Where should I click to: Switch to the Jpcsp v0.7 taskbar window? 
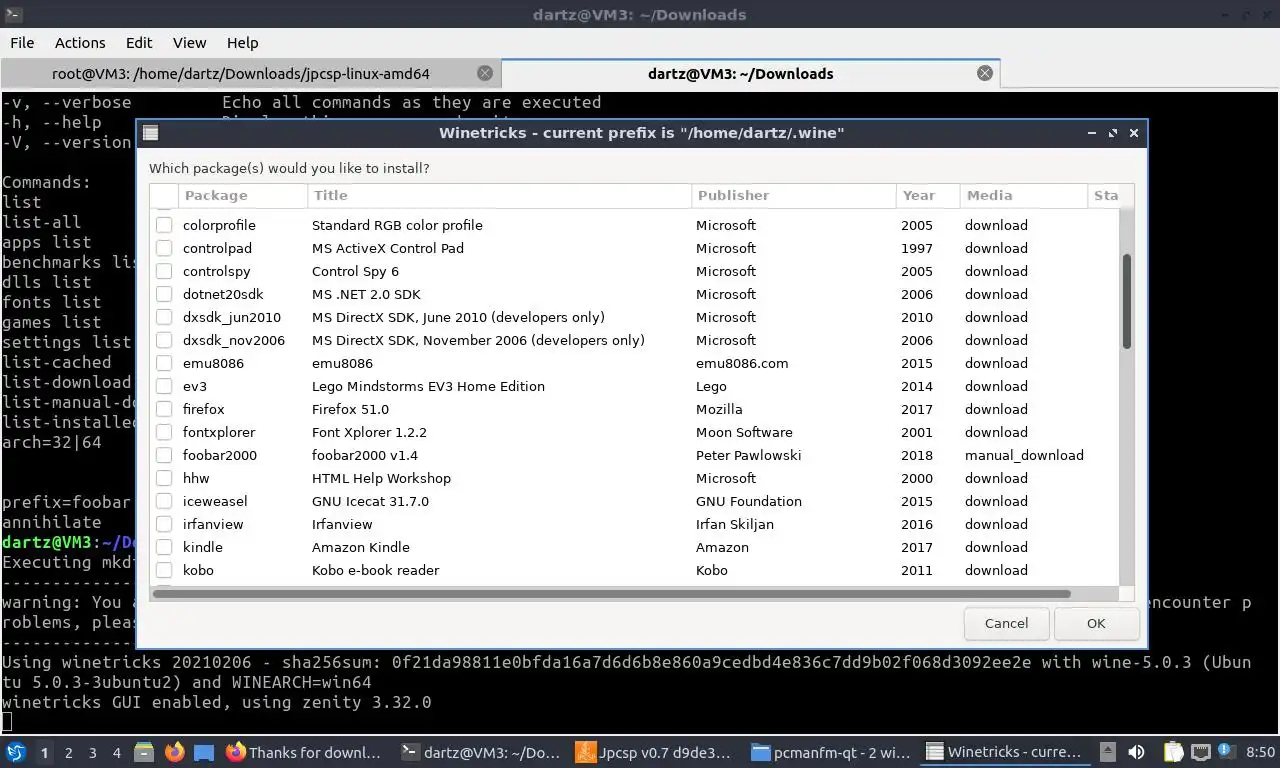[655, 752]
